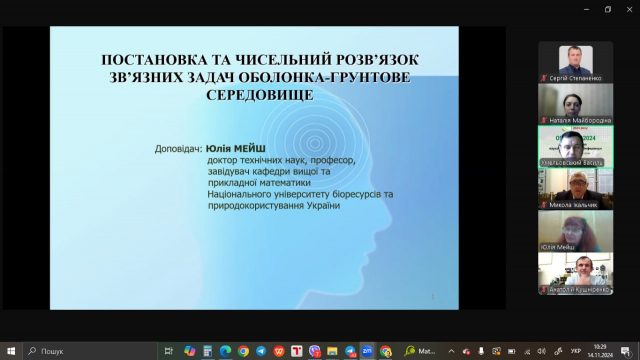
Task: Open the Mat... taskbar application
Action: 419,351
